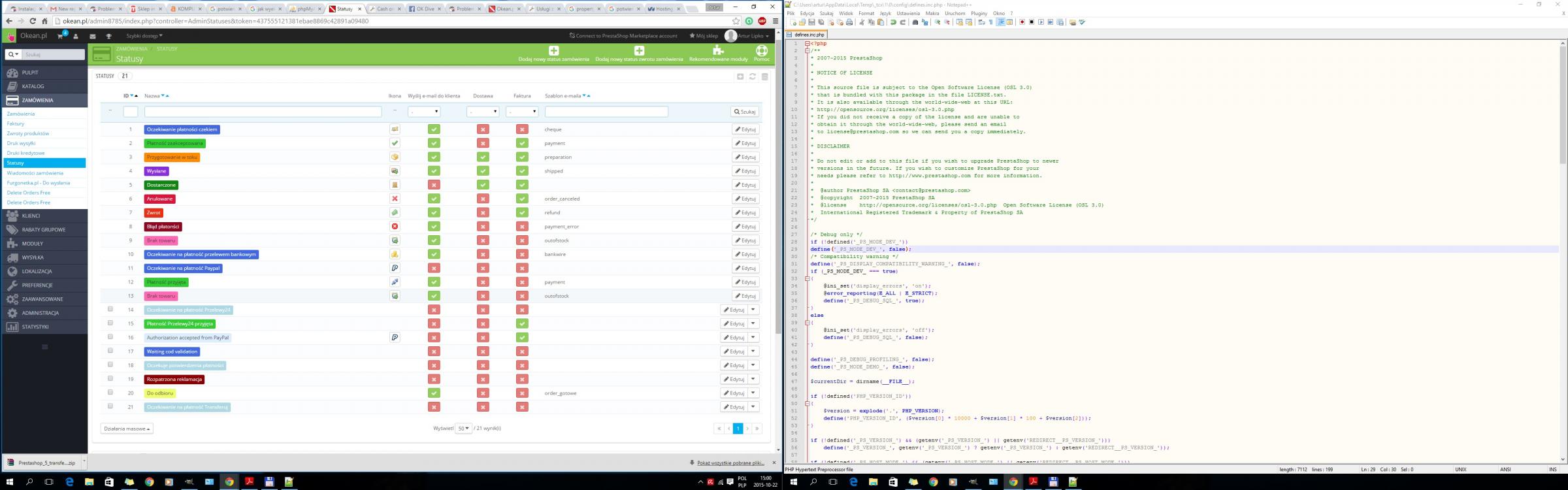Click the Chrome reload page icon

33,21
